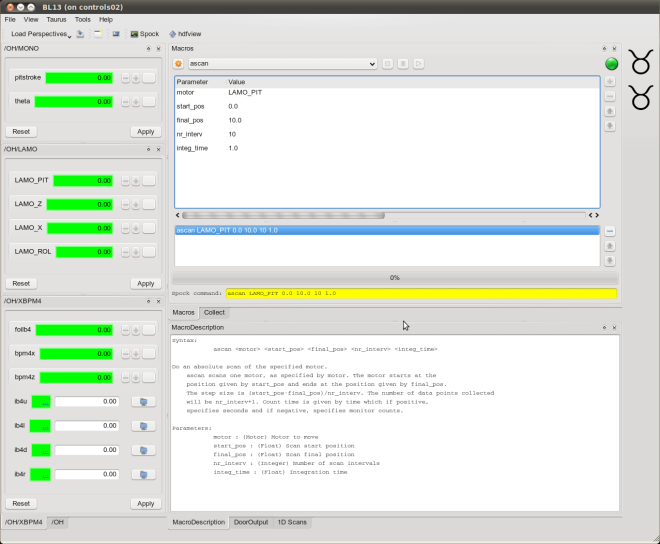Click the green door state LED
The image size is (660, 544).
click(x=611, y=64)
